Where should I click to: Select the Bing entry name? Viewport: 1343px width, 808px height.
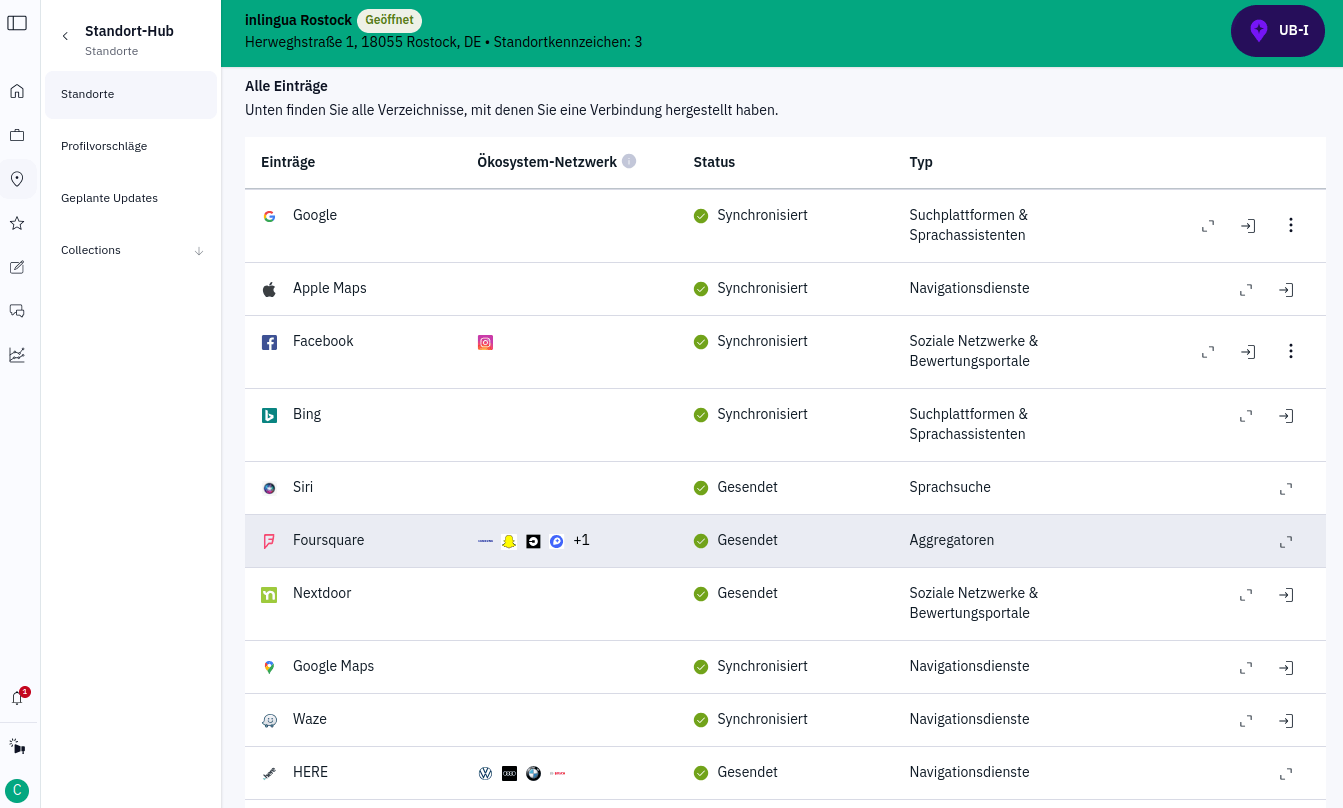coord(307,414)
